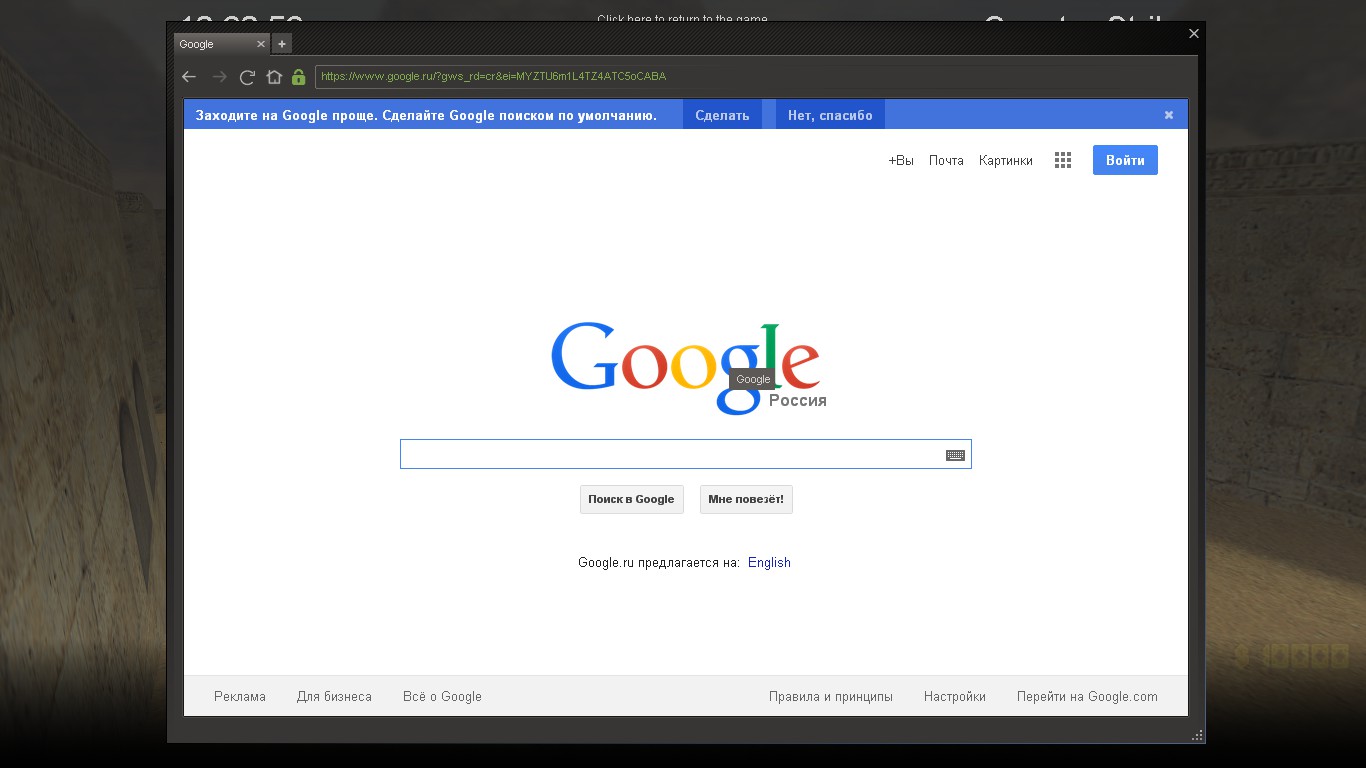Go back using the browser back arrow
Image resolution: width=1366 pixels, height=768 pixels.
[x=189, y=77]
